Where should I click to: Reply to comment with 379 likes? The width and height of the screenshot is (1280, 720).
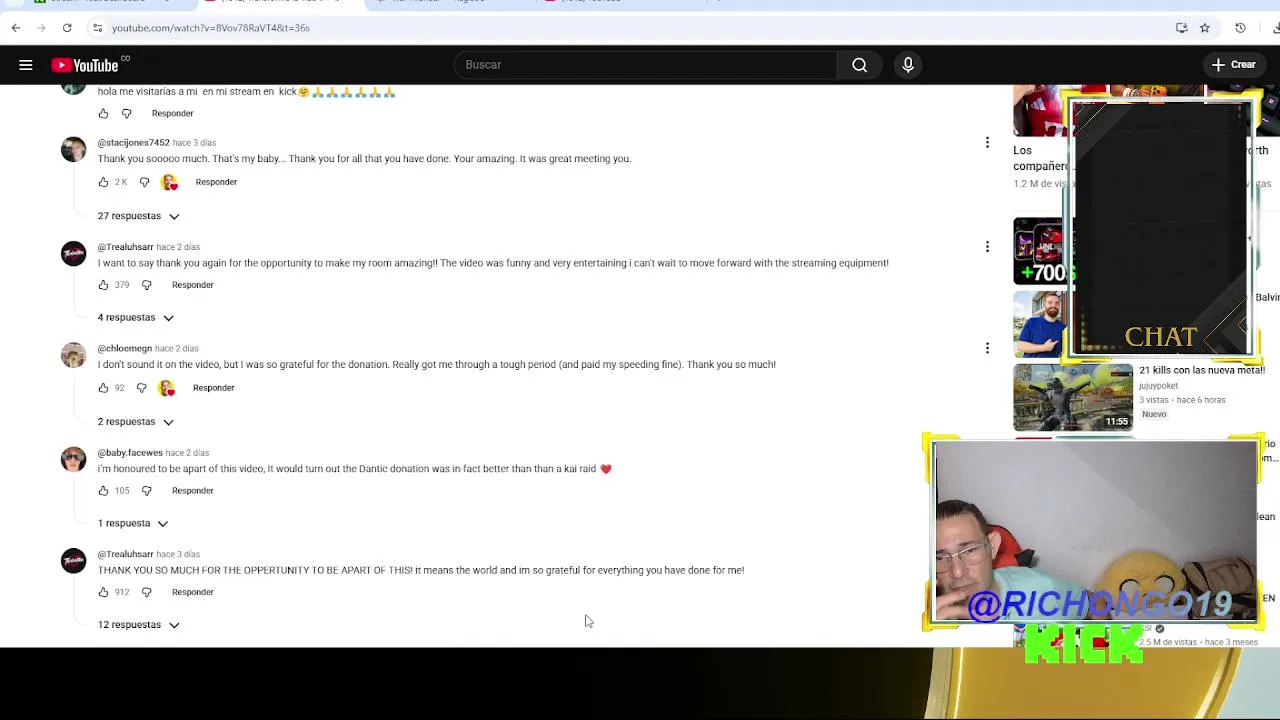click(192, 285)
